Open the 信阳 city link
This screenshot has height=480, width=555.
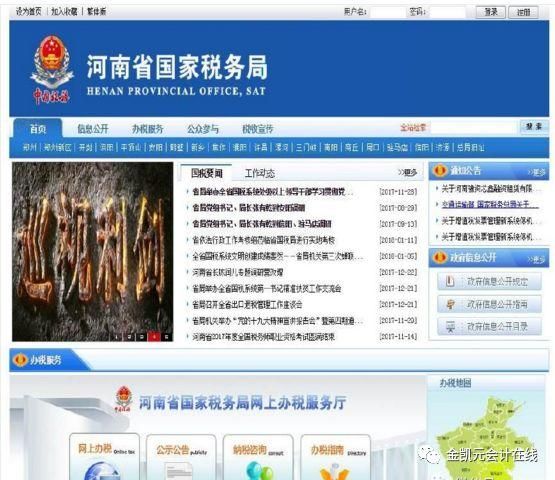421,147
